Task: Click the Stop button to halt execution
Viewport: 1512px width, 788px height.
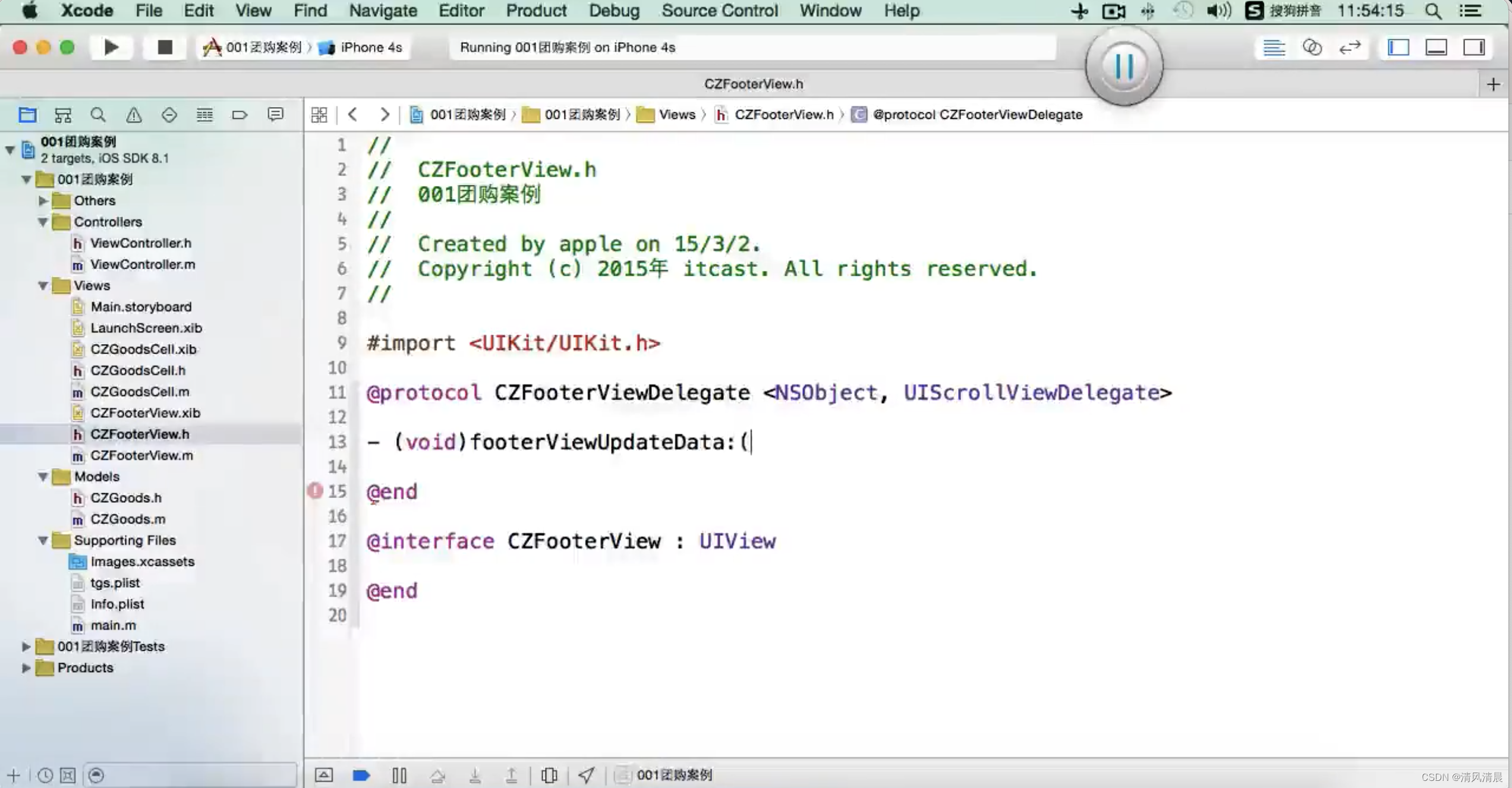Action: pyautogui.click(x=164, y=47)
